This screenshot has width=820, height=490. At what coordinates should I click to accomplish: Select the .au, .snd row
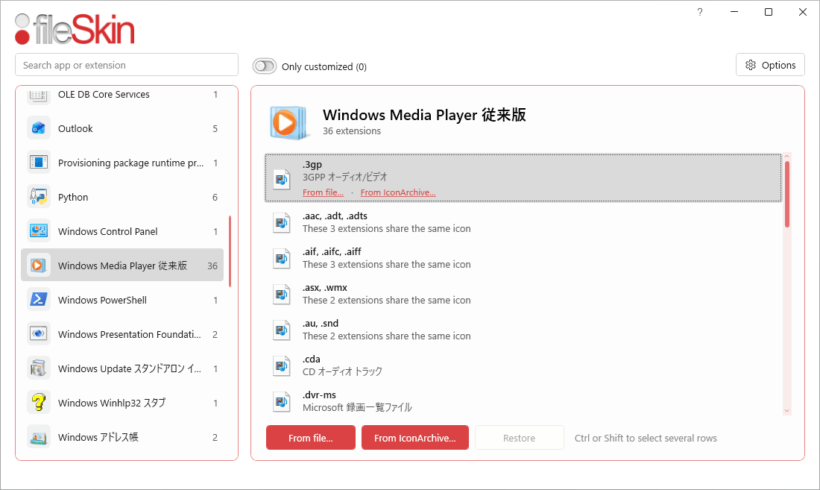pyautogui.click(x=523, y=329)
